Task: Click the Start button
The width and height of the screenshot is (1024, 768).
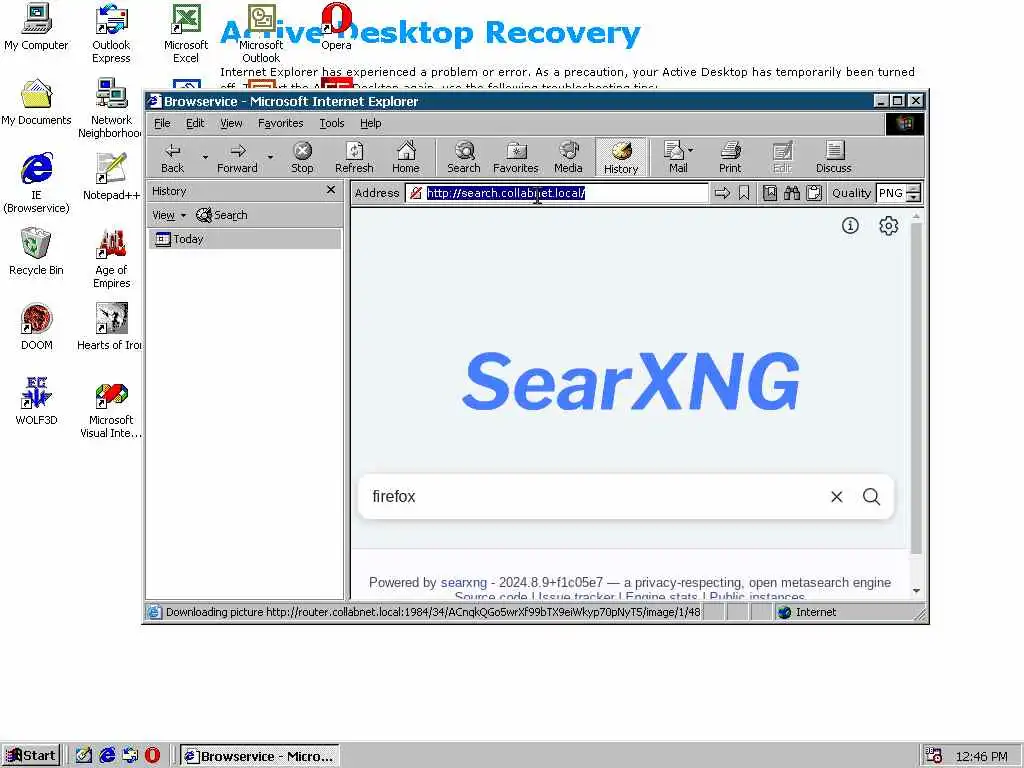Action: pyautogui.click(x=31, y=756)
